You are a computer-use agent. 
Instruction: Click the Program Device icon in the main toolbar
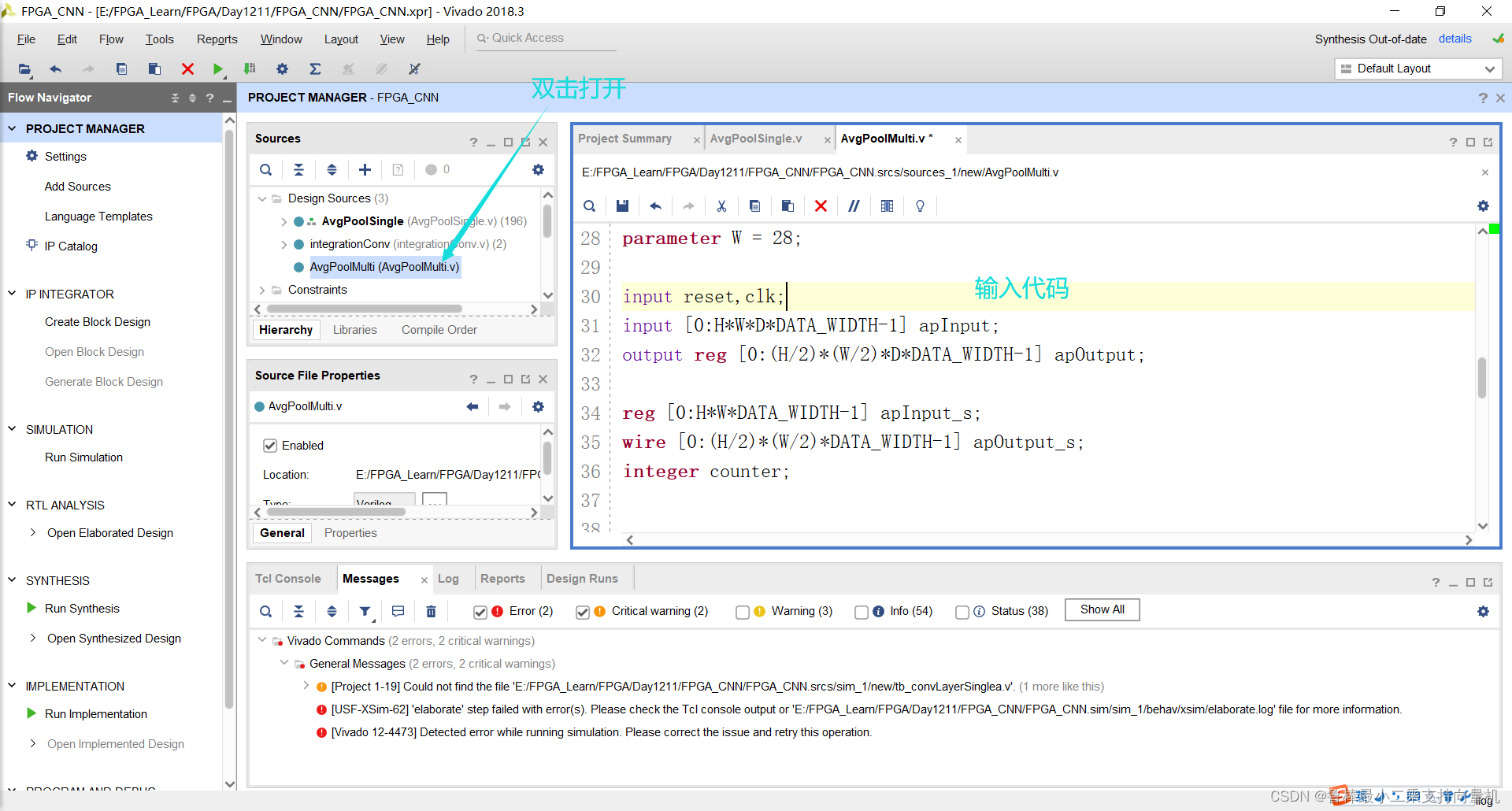[250, 69]
